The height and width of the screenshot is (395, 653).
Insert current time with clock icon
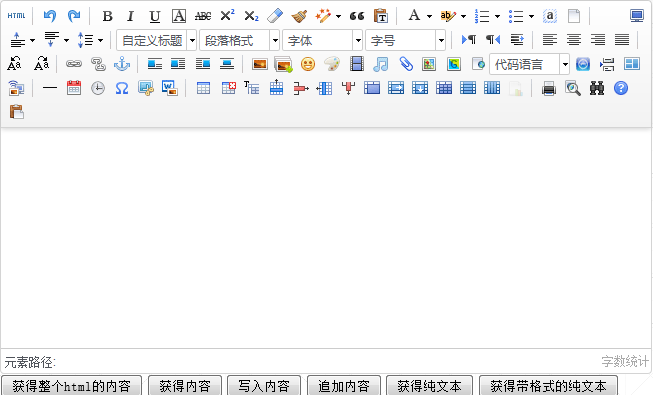[x=98, y=88]
